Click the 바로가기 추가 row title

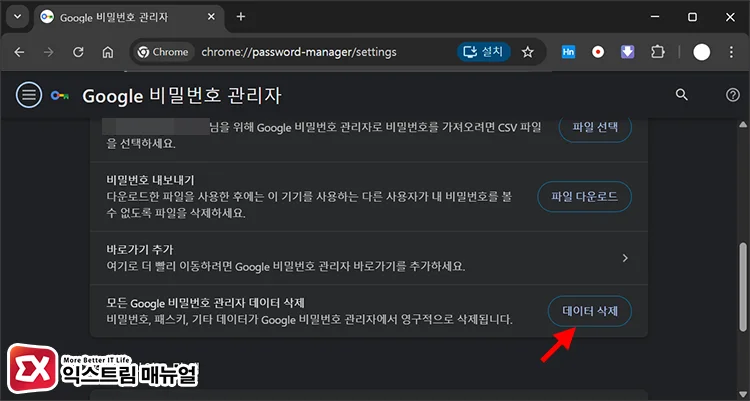pyautogui.click(x=140, y=250)
